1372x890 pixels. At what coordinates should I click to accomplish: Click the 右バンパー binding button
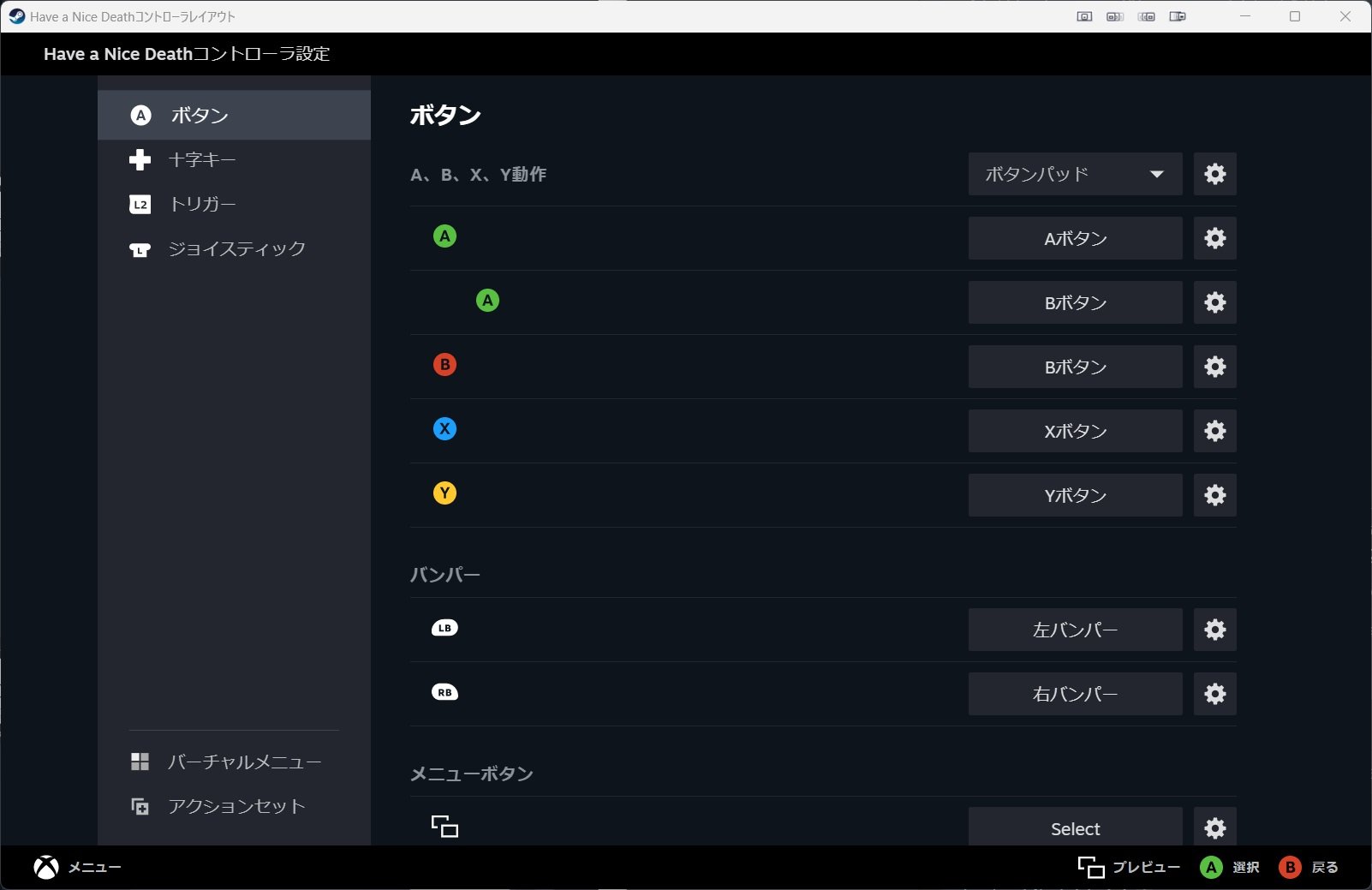click(1075, 694)
